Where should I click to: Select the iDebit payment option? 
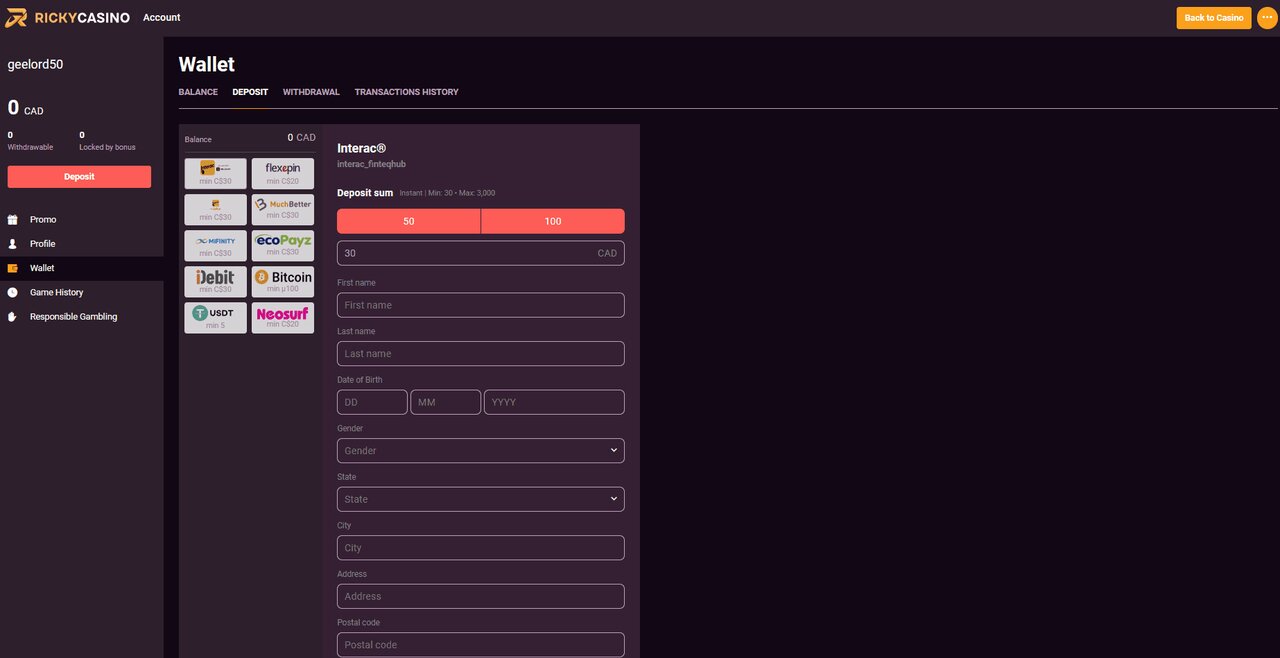pos(215,281)
